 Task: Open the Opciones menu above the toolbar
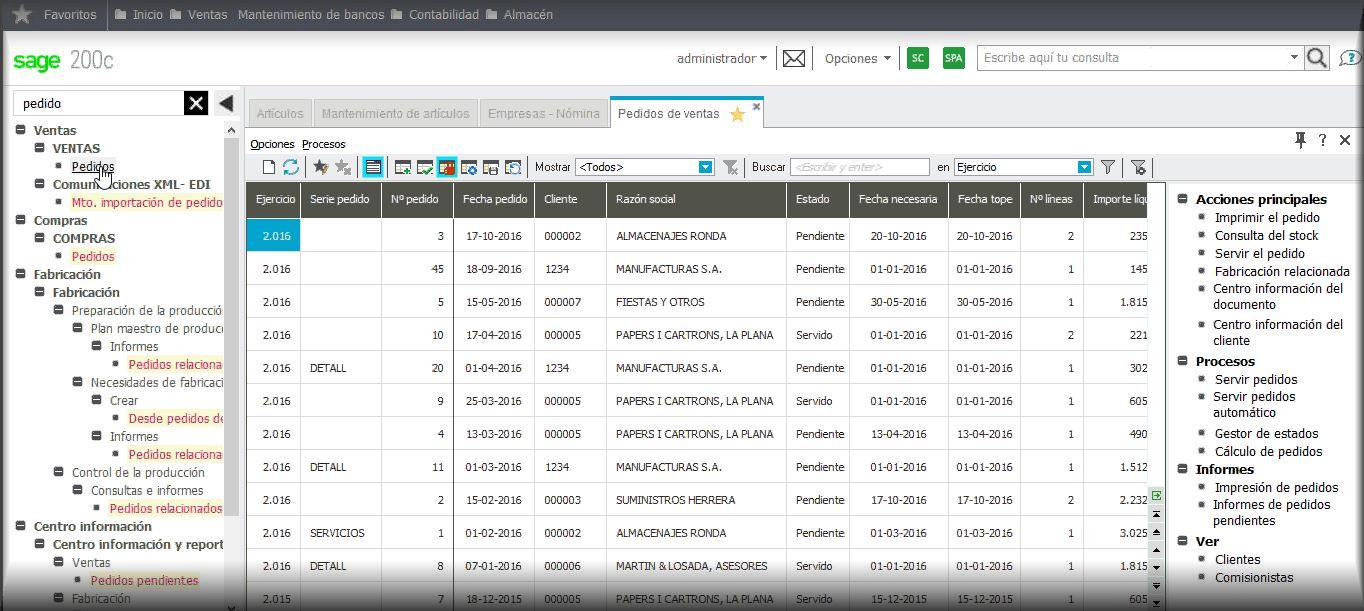pyautogui.click(x=272, y=144)
